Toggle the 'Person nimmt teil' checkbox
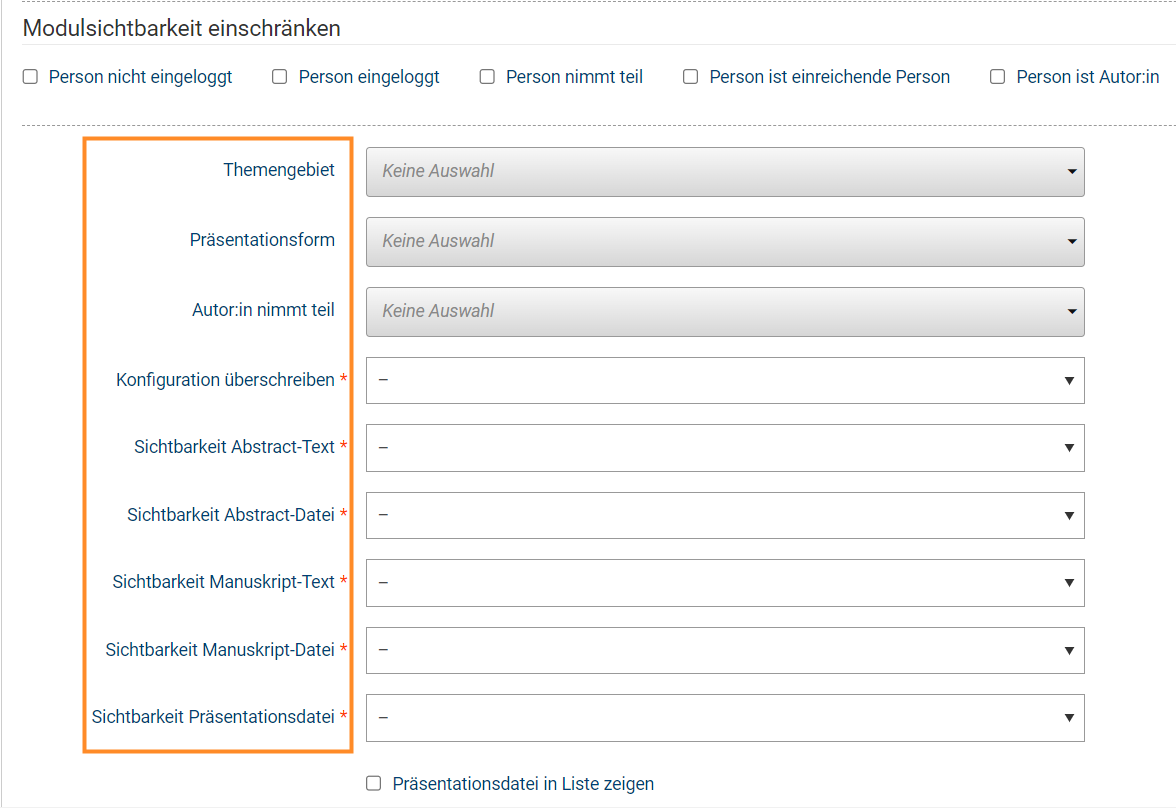Viewport: 1176px width, 808px height. tap(487, 77)
